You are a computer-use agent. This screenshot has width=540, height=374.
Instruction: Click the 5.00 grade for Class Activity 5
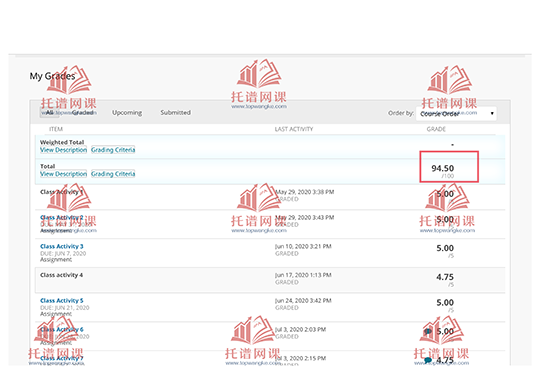pos(445,303)
